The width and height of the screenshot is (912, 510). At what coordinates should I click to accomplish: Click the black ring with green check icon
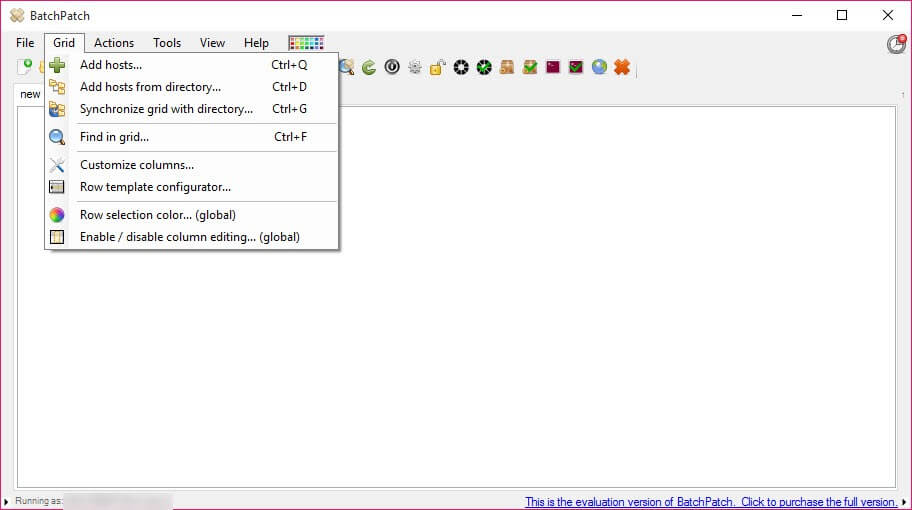click(x=484, y=67)
